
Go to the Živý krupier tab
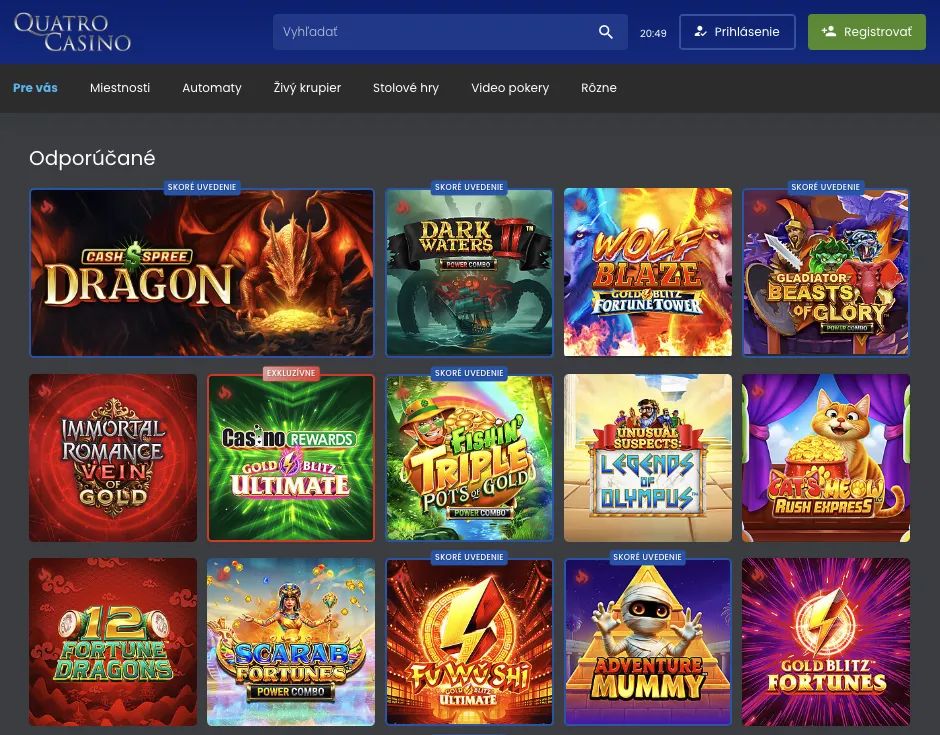point(307,88)
